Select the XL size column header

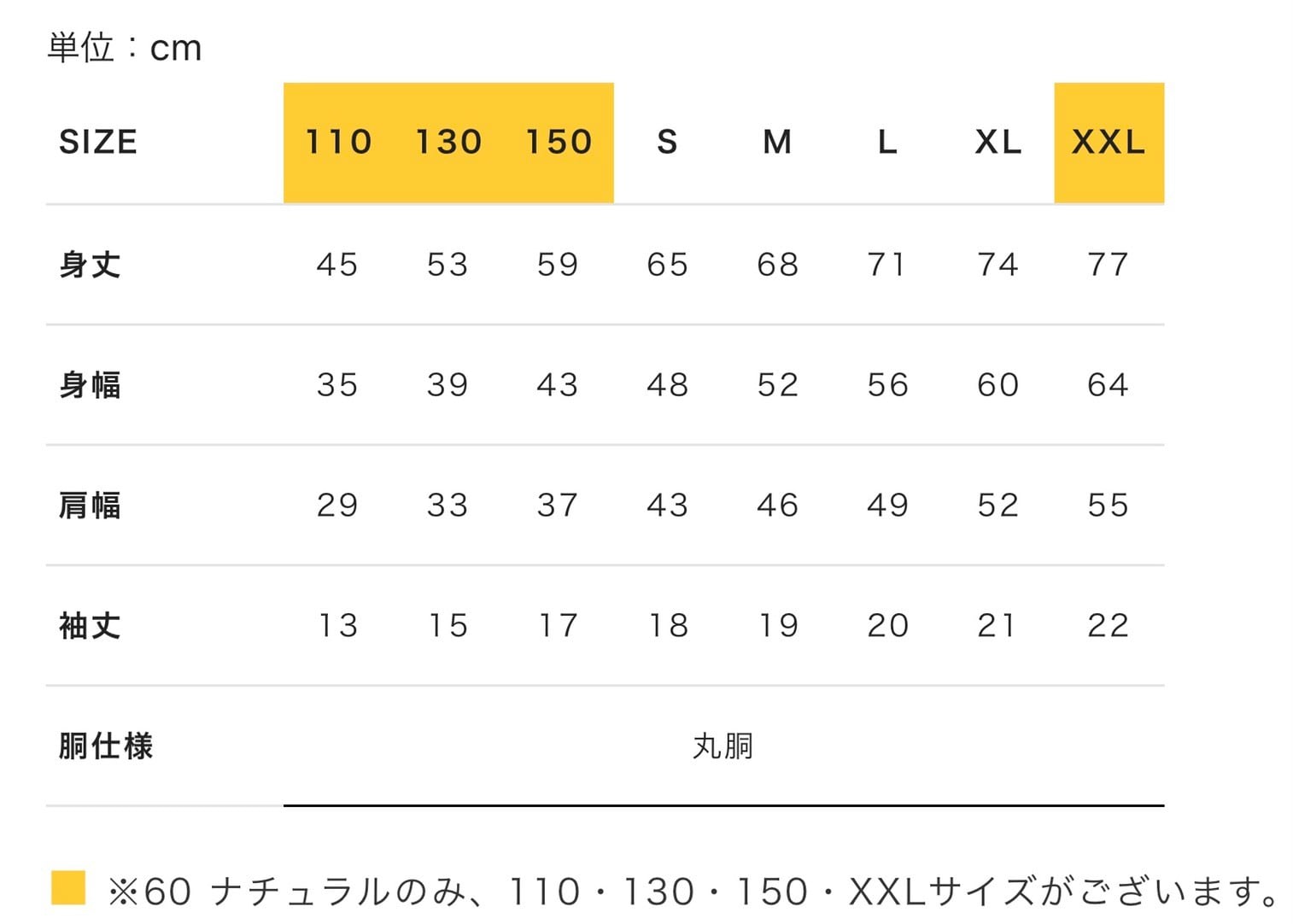pos(998,142)
